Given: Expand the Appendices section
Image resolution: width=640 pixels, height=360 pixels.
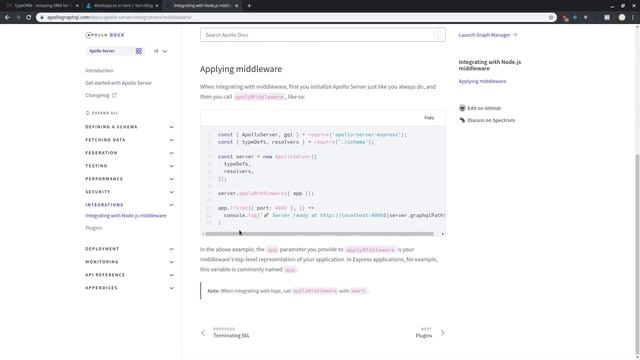Looking at the screenshot, I should [x=129, y=288].
